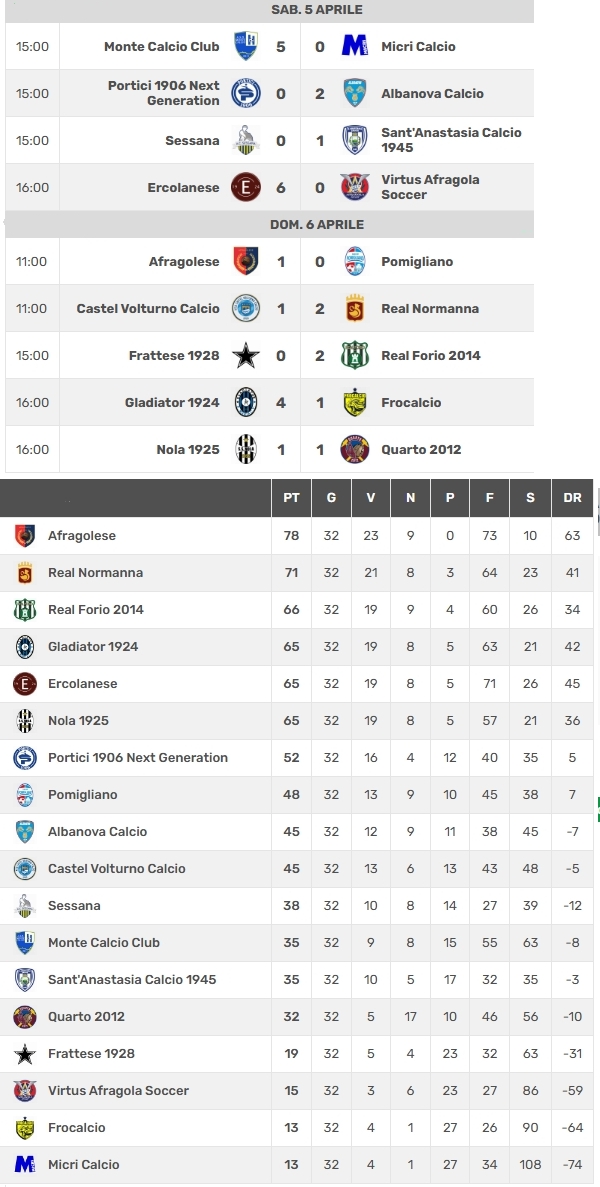This screenshot has height=1187, width=600.
Task: Click the Ercolanese crest in the match list
Action: point(246,187)
